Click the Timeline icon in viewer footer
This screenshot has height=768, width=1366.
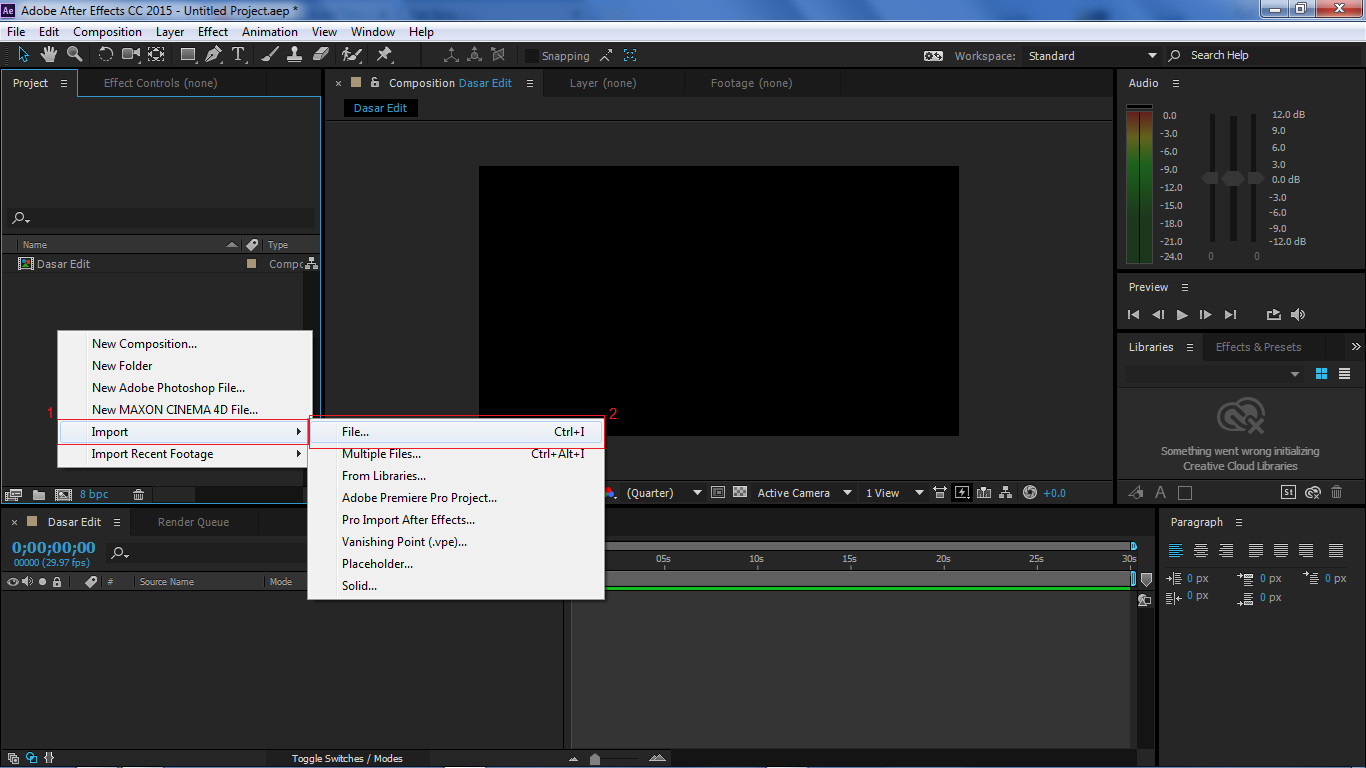(984, 492)
